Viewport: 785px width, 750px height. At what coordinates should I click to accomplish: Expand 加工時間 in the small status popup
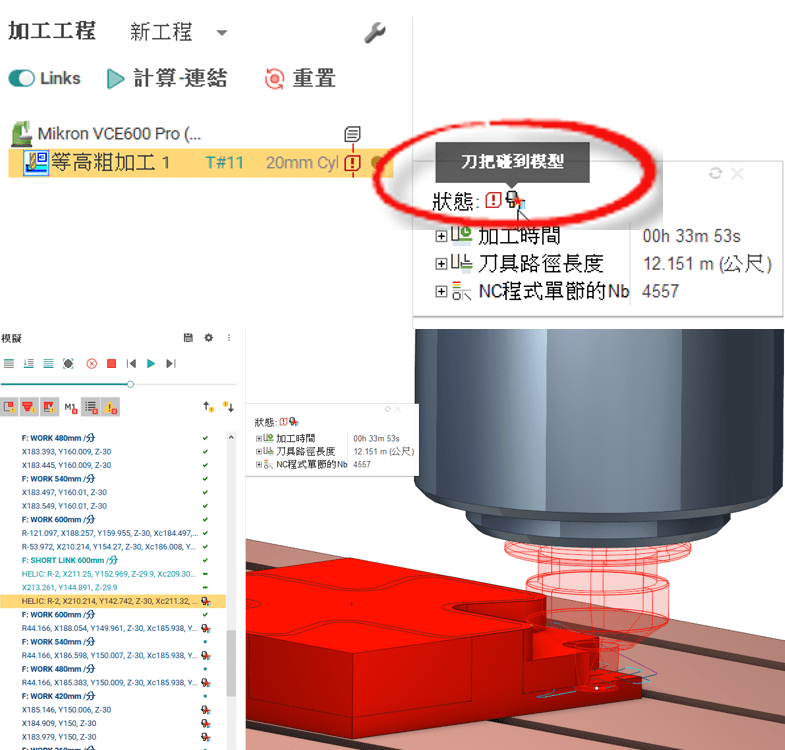259,439
